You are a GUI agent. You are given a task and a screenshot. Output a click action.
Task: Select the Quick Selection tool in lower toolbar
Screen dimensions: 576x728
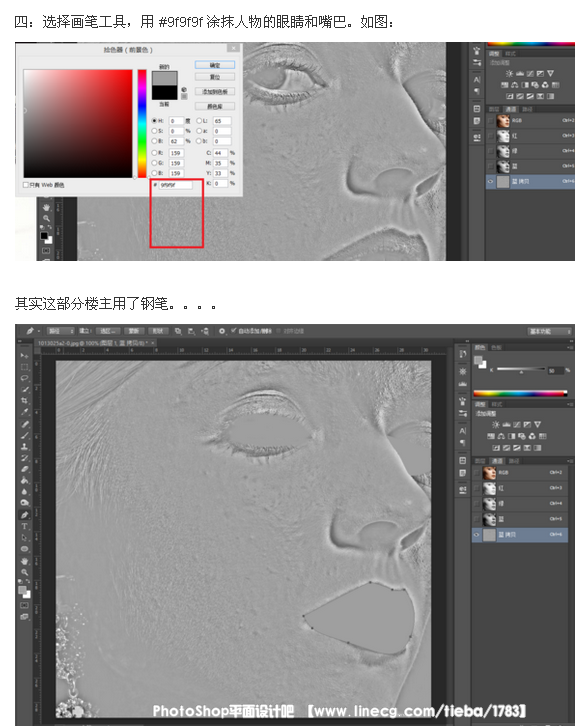tap(24, 389)
